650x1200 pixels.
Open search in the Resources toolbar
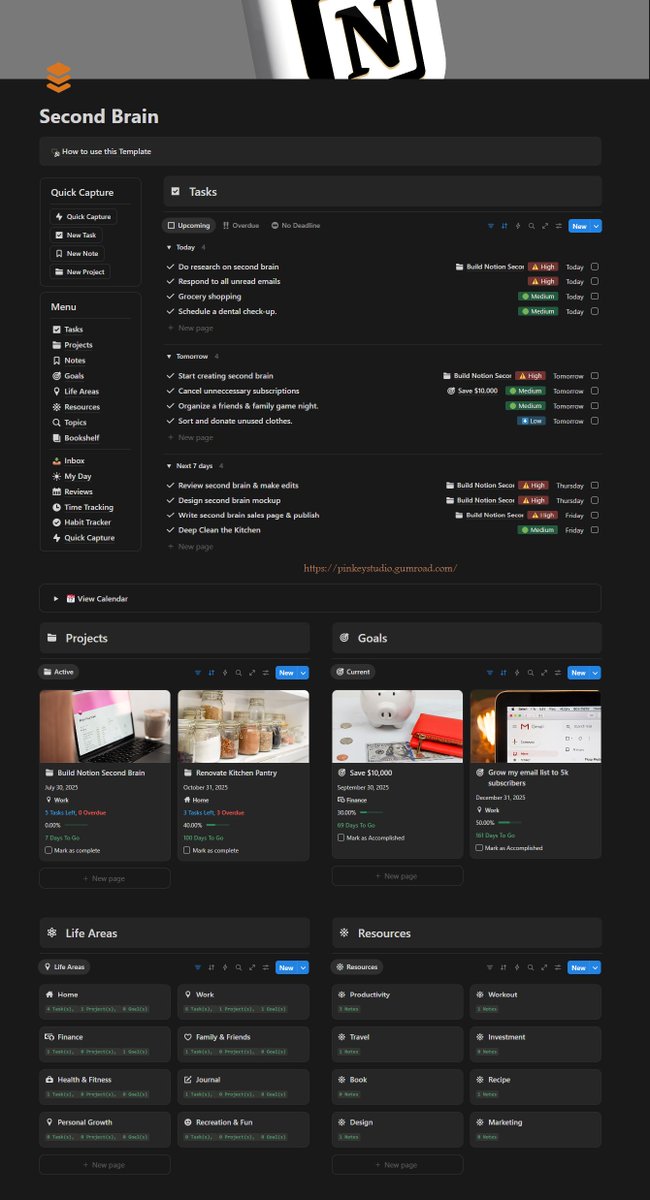(x=531, y=968)
